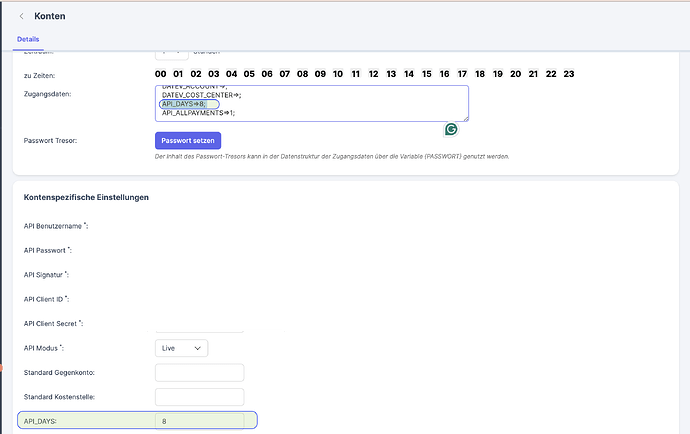690x434 pixels.
Task: Click the API_DAYS input field
Action: point(199,421)
